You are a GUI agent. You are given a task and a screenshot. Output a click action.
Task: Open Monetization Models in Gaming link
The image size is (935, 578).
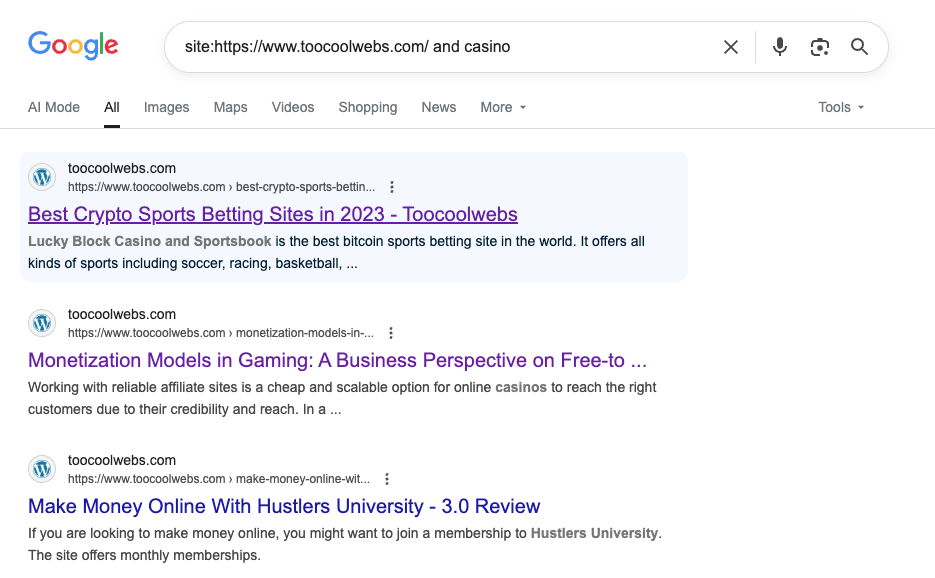point(338,360)
